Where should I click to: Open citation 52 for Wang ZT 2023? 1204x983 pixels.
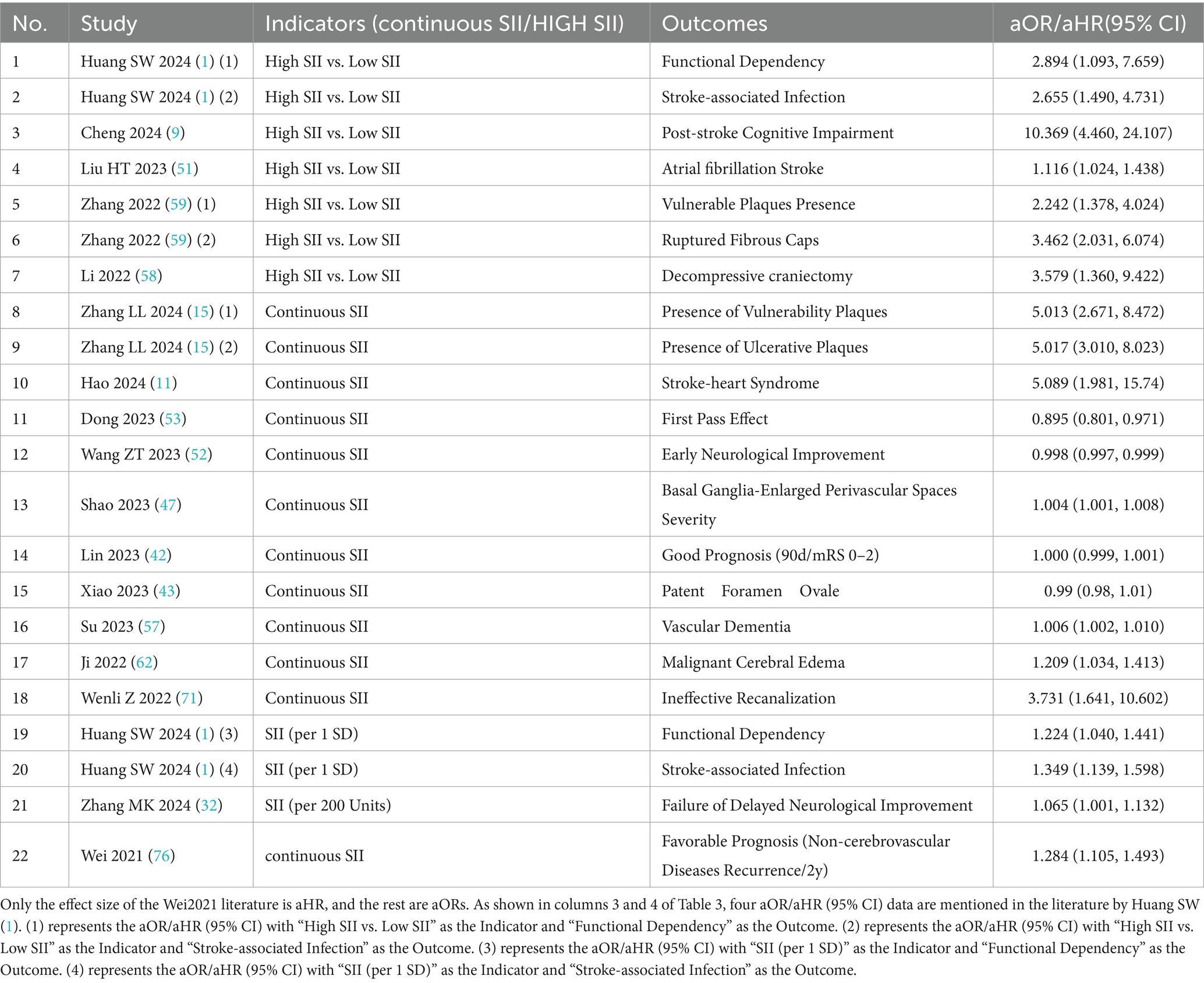tap(199, 455)
